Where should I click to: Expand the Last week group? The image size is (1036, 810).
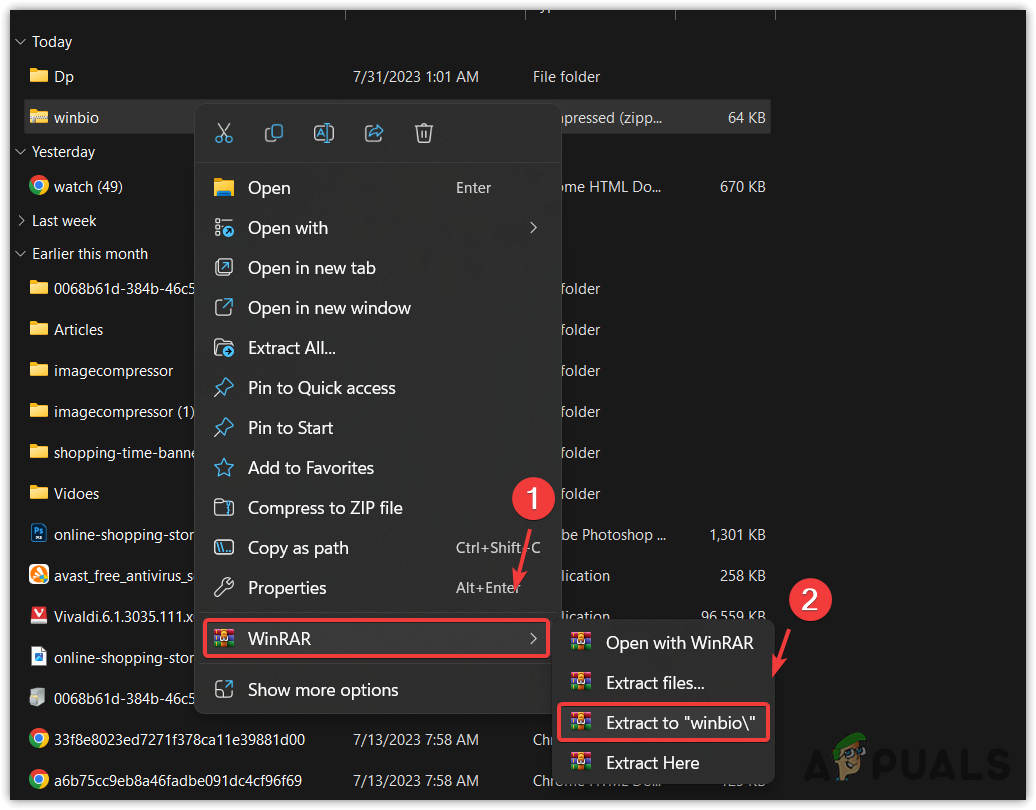21,221
